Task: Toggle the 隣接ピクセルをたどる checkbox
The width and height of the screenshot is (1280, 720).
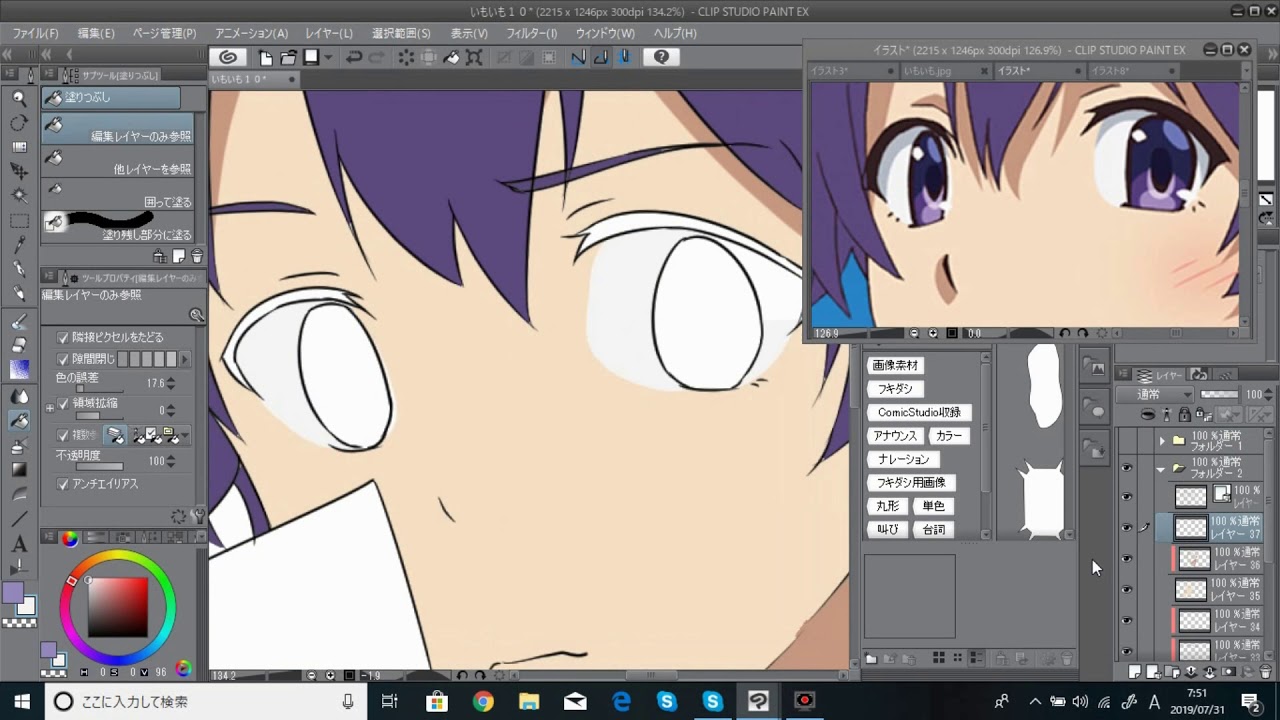Action: (x=64, y=338)
